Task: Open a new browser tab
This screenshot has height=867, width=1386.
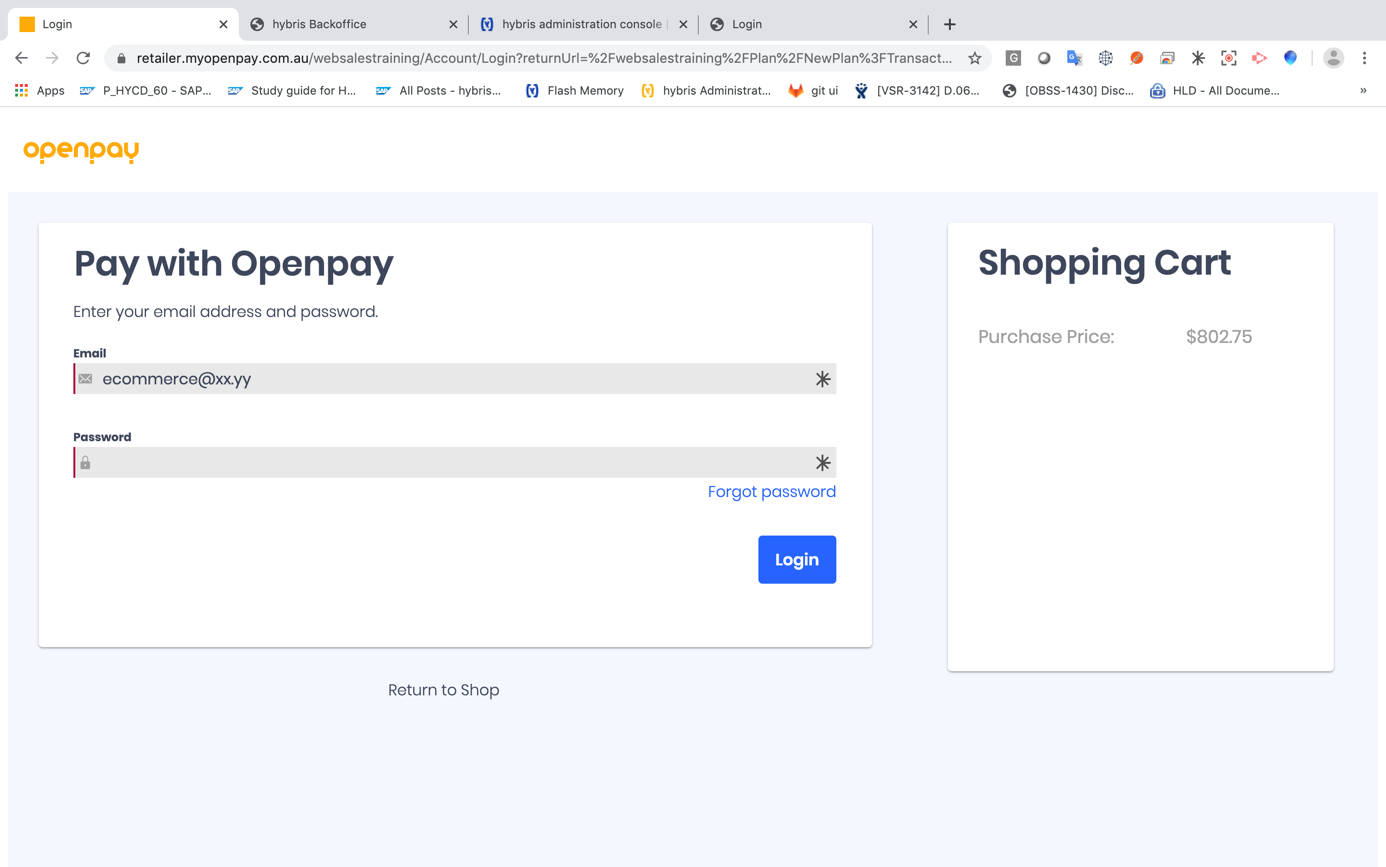Action: tap(949, 24)
